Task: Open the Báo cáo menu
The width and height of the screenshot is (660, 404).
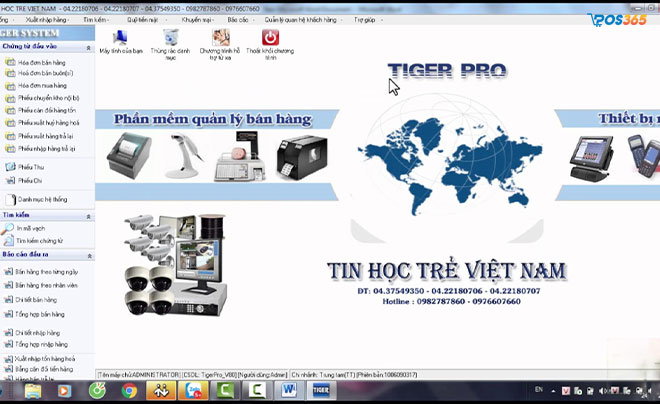Action: (x=238, y=19)
